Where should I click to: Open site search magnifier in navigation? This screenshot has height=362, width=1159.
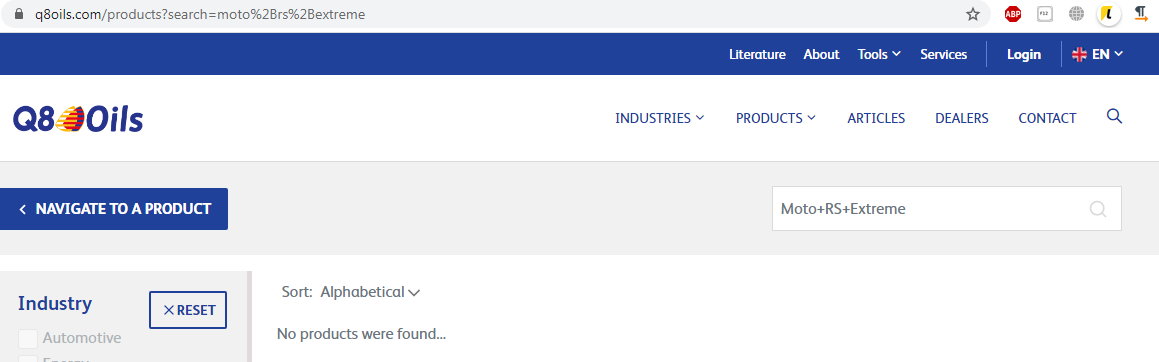pyautogui.click(x=1115, y=117)
